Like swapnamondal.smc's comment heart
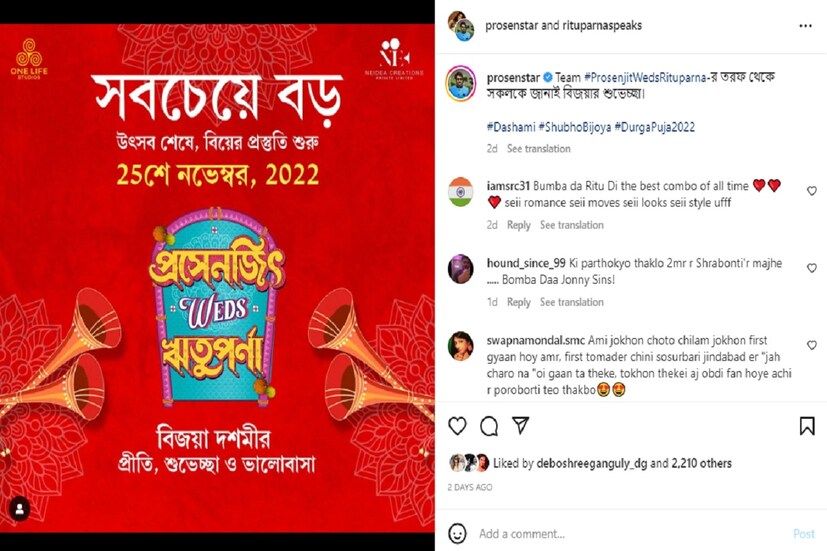Screen dimensions: 827x551 [x=812, y=345]
